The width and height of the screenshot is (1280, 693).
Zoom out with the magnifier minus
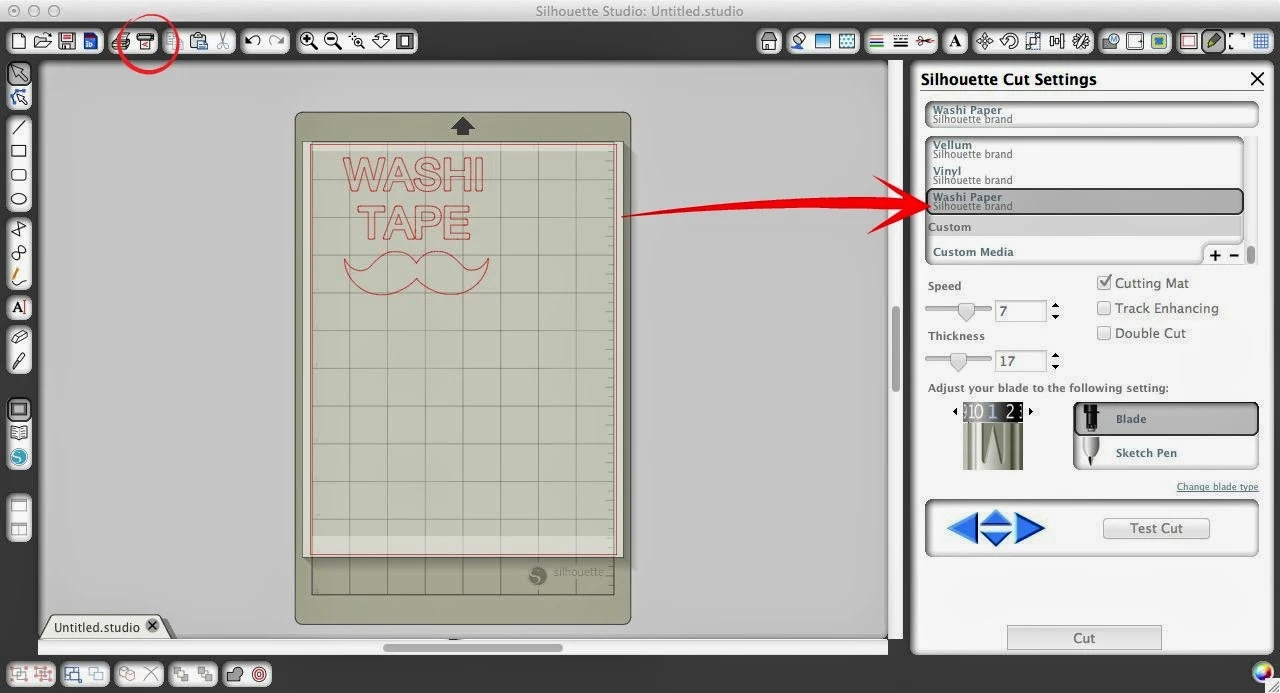[333, 41]
